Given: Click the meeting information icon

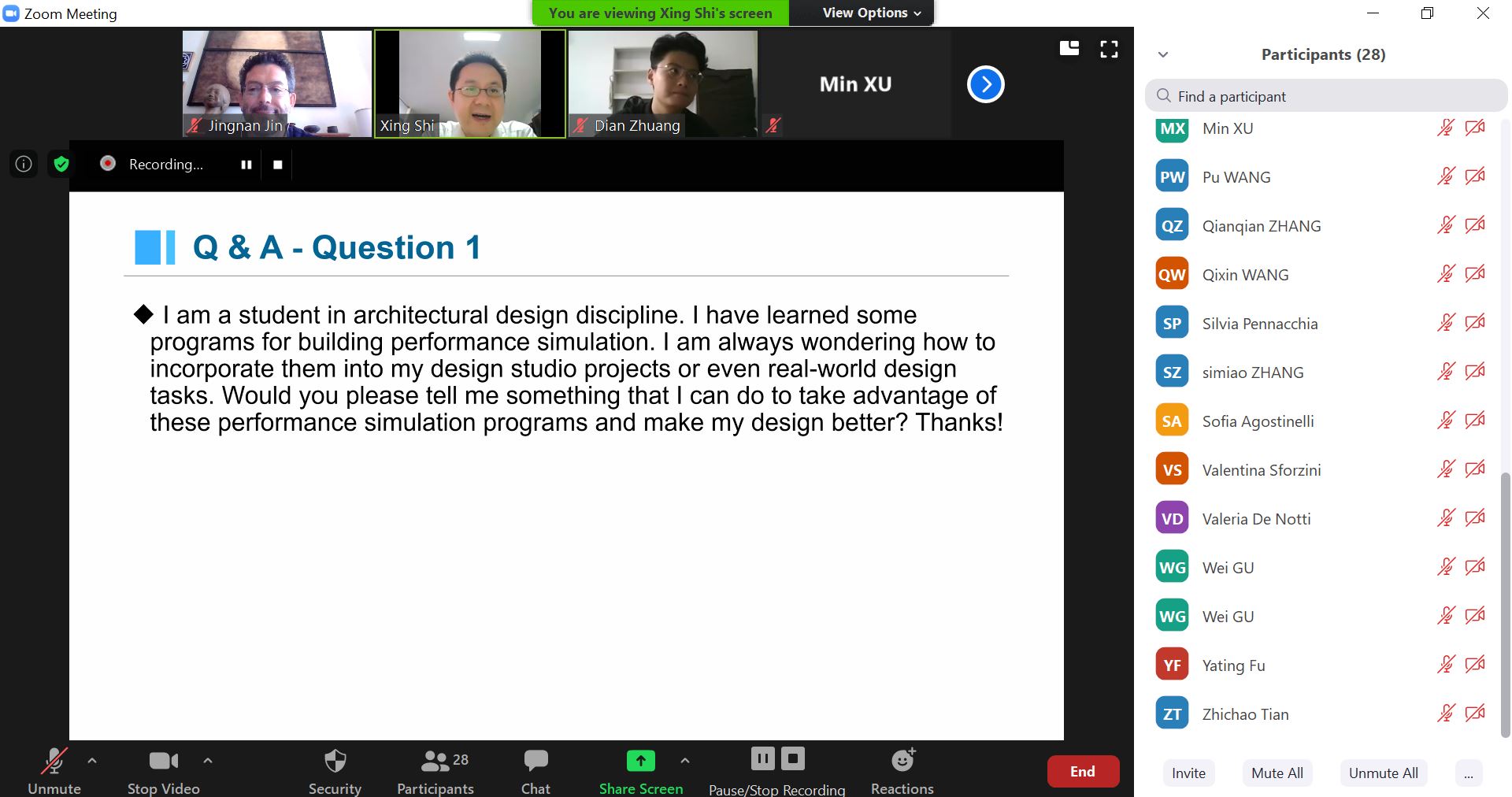Looking at the screenshot, I should click(x=24, y=164).
